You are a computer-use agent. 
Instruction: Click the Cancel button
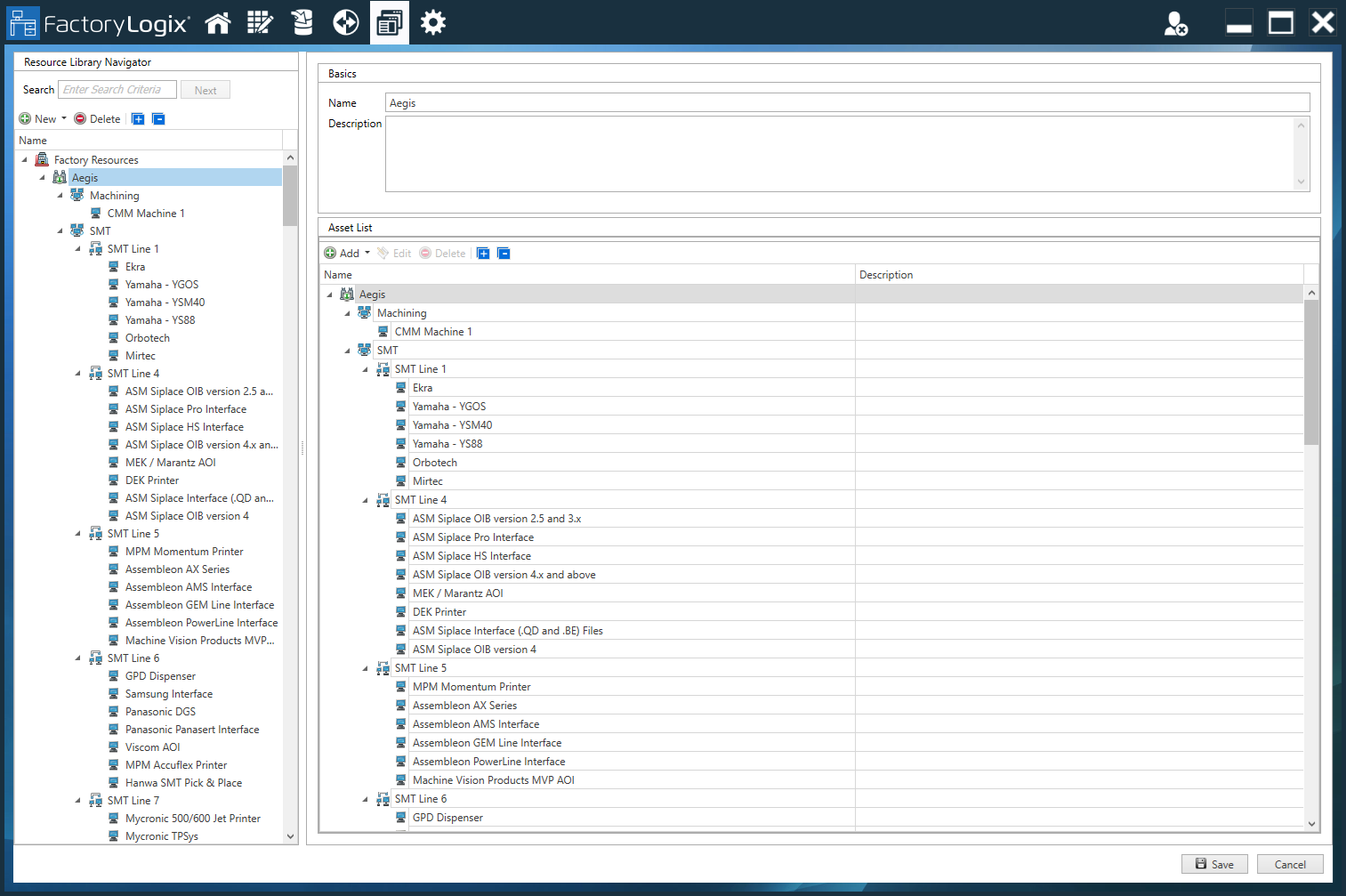(1289, 864)
